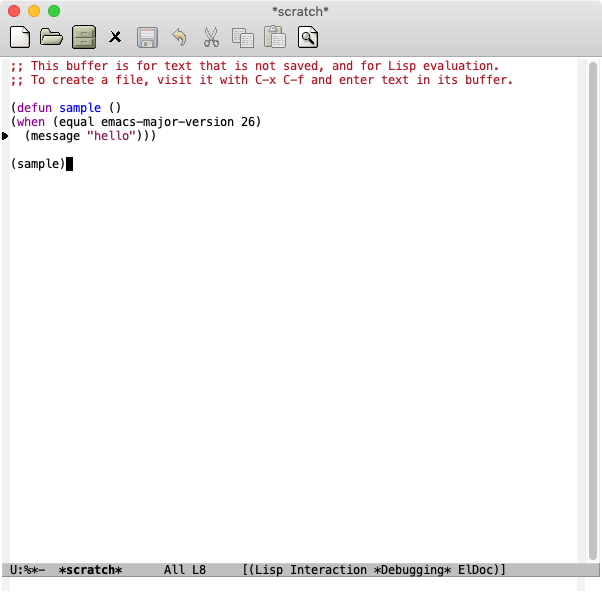Cut the selection using the scissors icon
Viewport: 602px width, 593px height.
(x=211, y=38)
